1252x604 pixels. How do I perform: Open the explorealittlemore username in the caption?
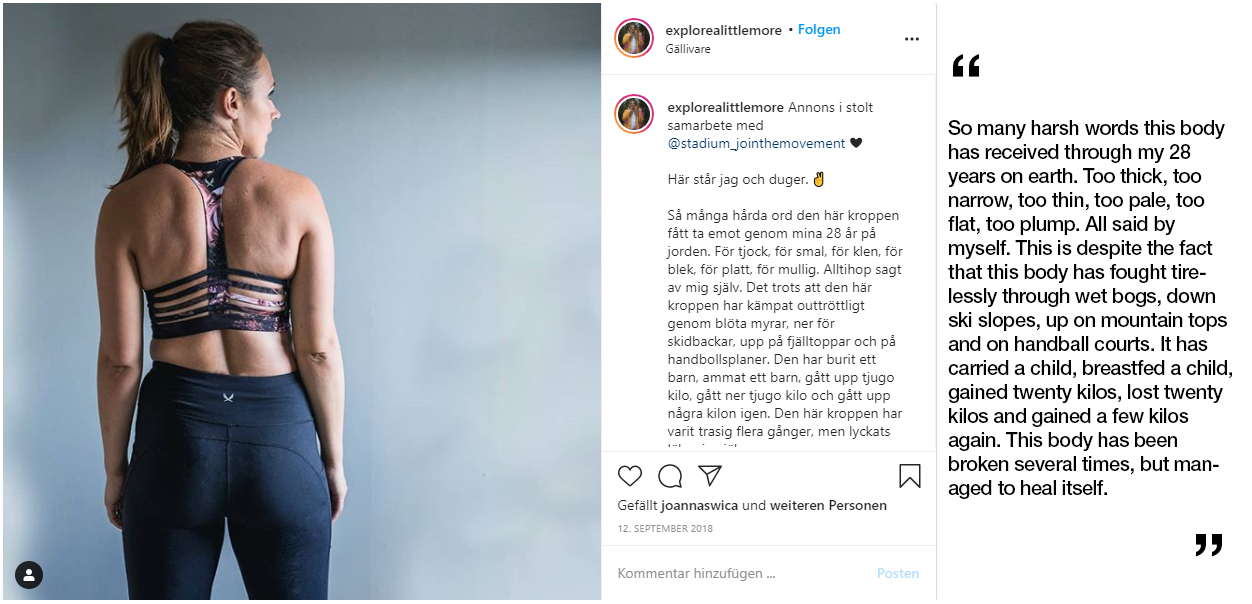pos(726,107)
